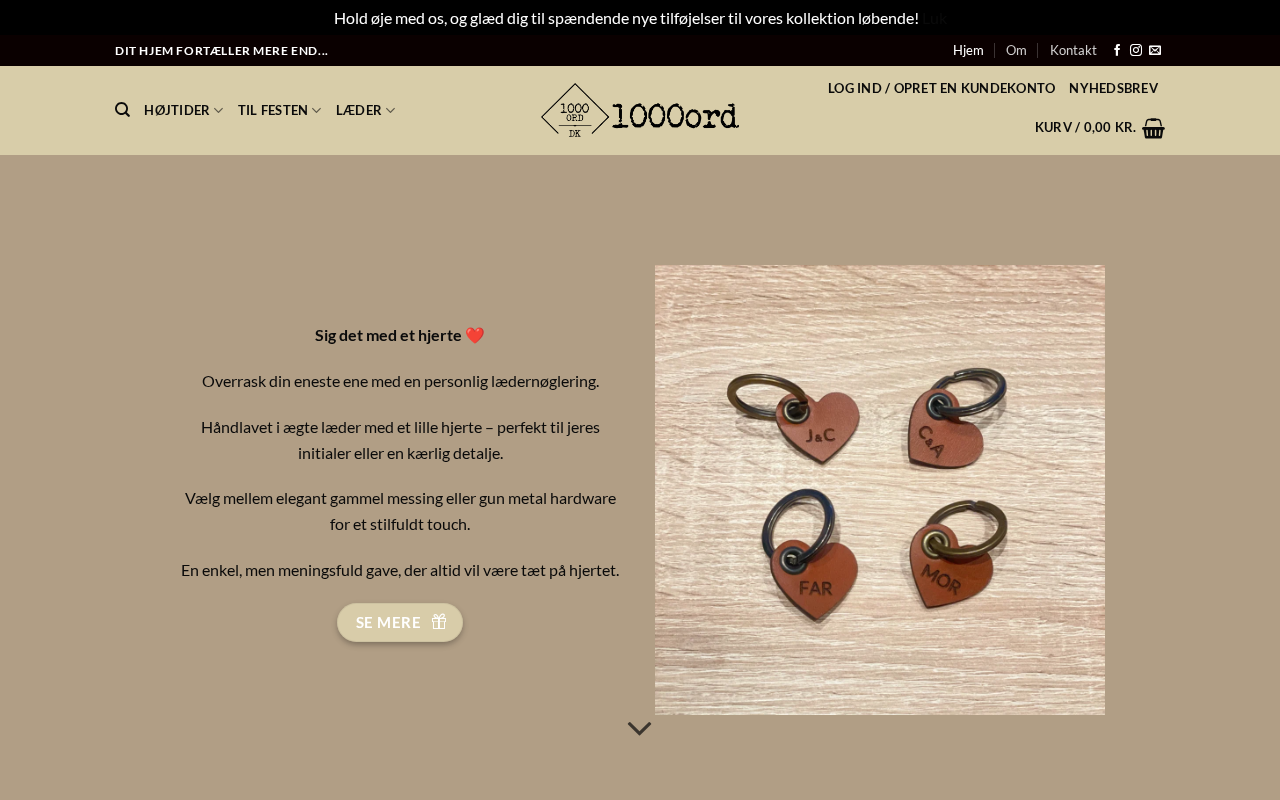Expand the Højtider dropdown menu
The width and height of the screenshot is (1280, 800).
(x=183, y=110)
